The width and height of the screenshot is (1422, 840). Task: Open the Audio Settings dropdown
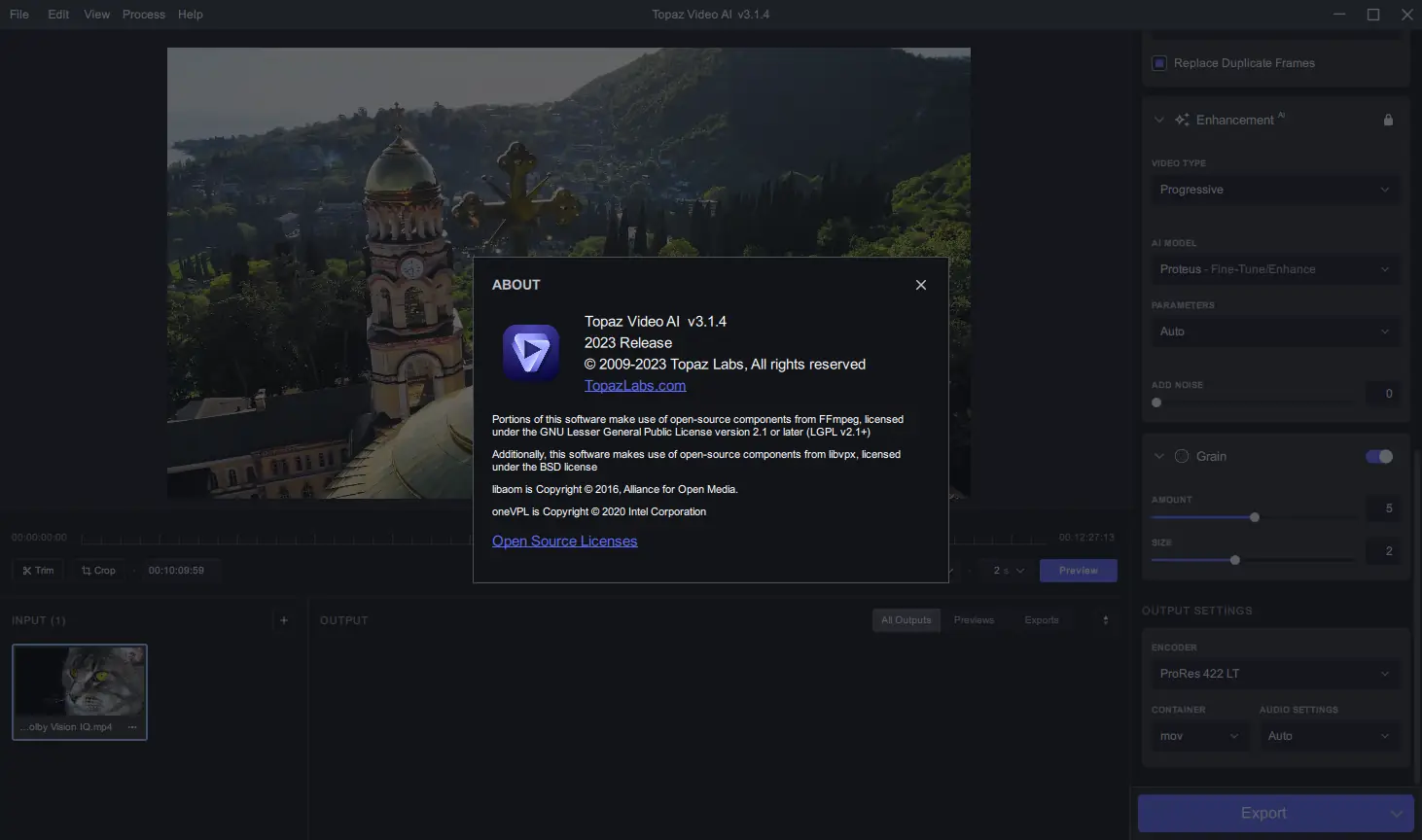1330,736
